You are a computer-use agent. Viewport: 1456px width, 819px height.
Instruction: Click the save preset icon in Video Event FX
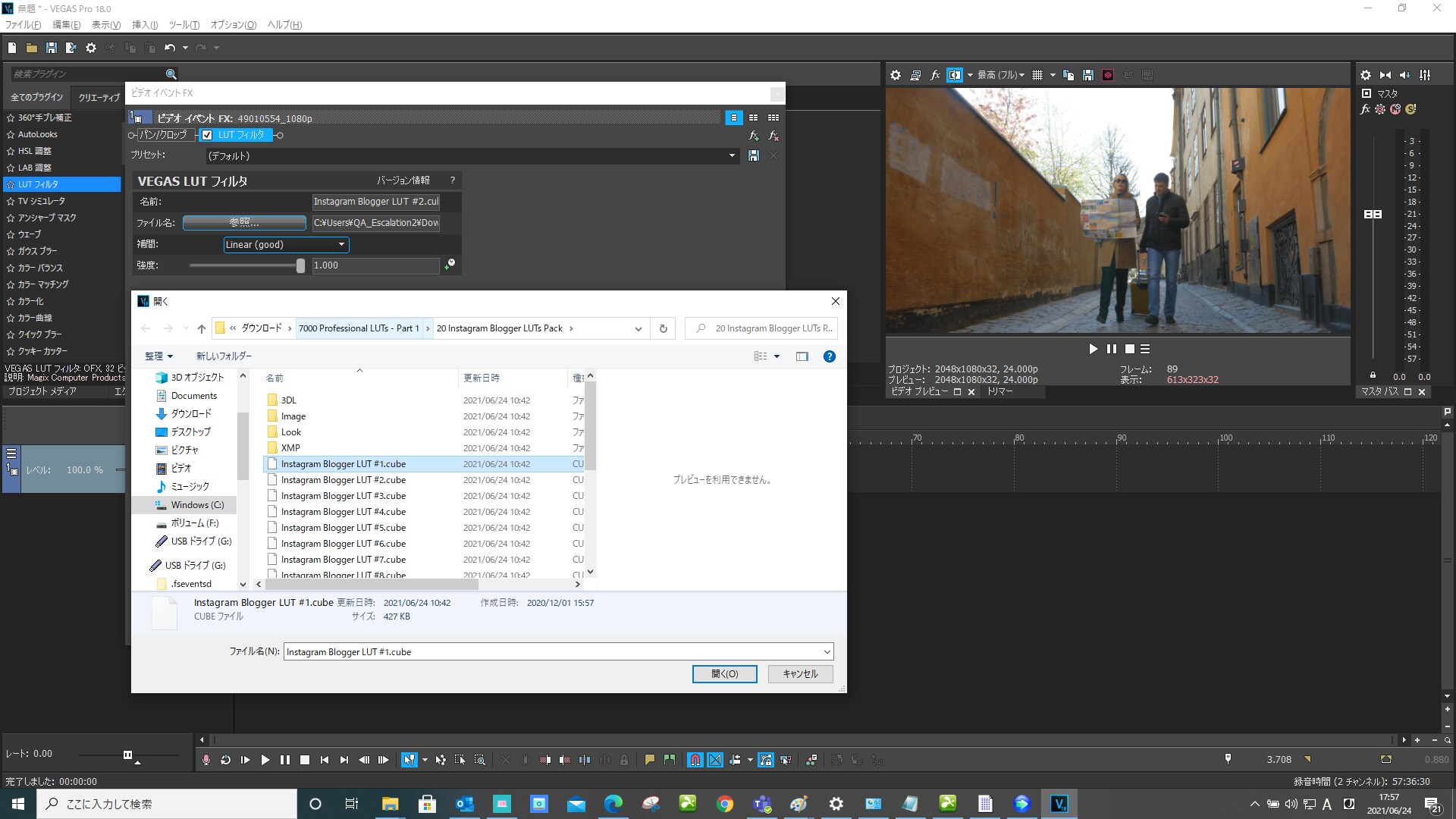[x=754, y=155]
